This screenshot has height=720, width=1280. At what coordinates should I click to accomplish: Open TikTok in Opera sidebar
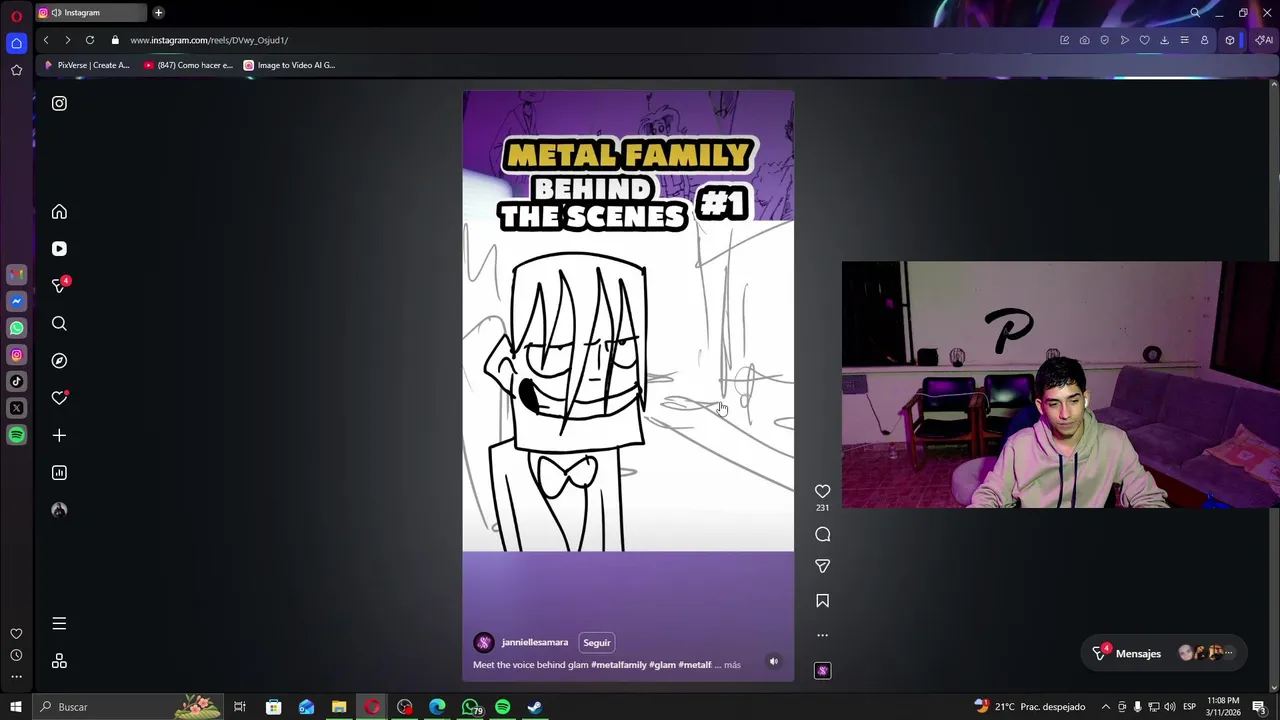coord(16,381)
